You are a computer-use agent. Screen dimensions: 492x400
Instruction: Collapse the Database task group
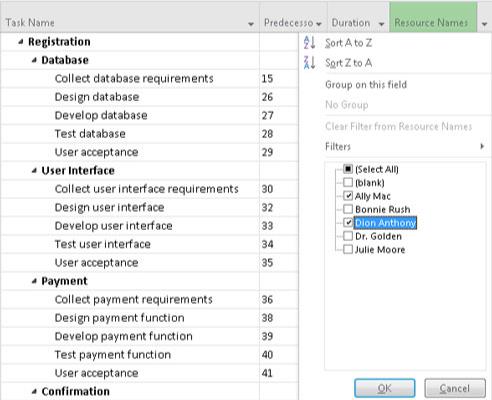[34, 60]
